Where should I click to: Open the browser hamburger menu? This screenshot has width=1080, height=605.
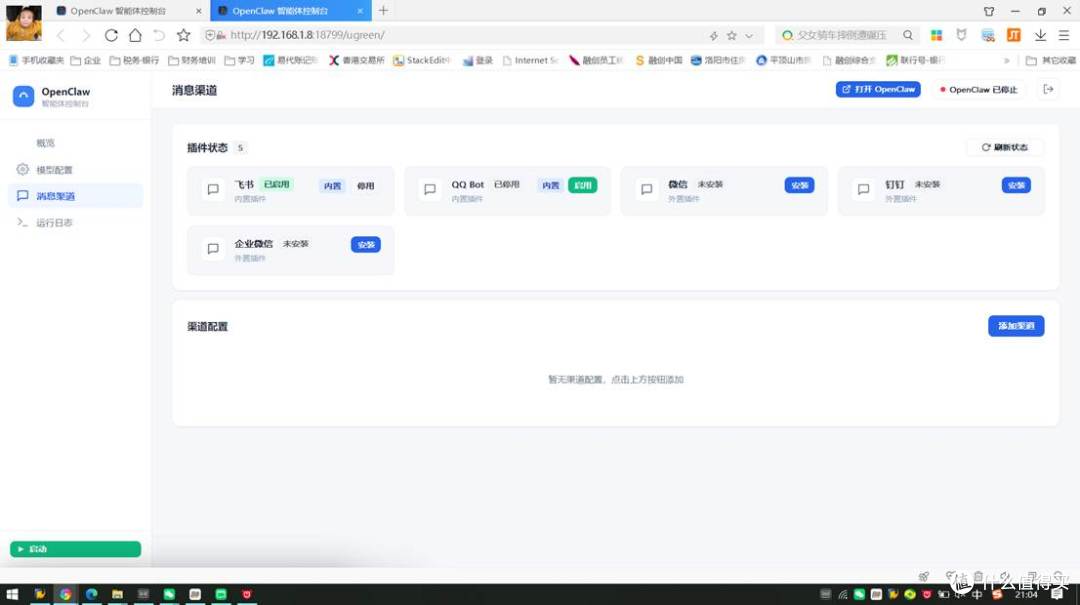pos(1064,35)
